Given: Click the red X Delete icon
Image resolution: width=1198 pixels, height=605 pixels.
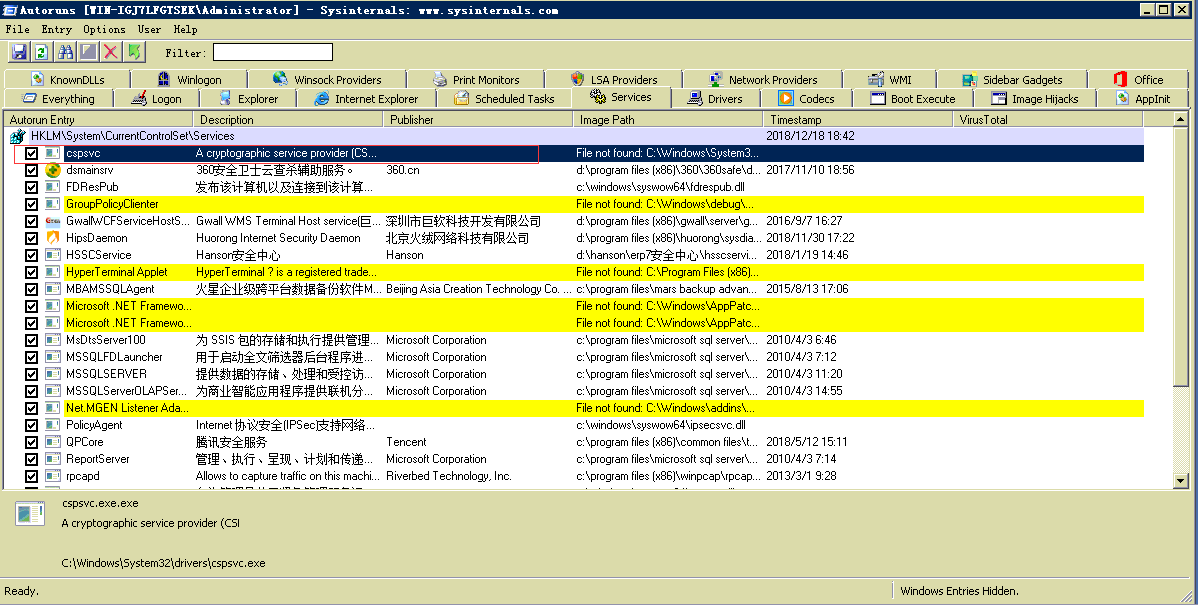Looking at the screenshot, I should [111, 52].
